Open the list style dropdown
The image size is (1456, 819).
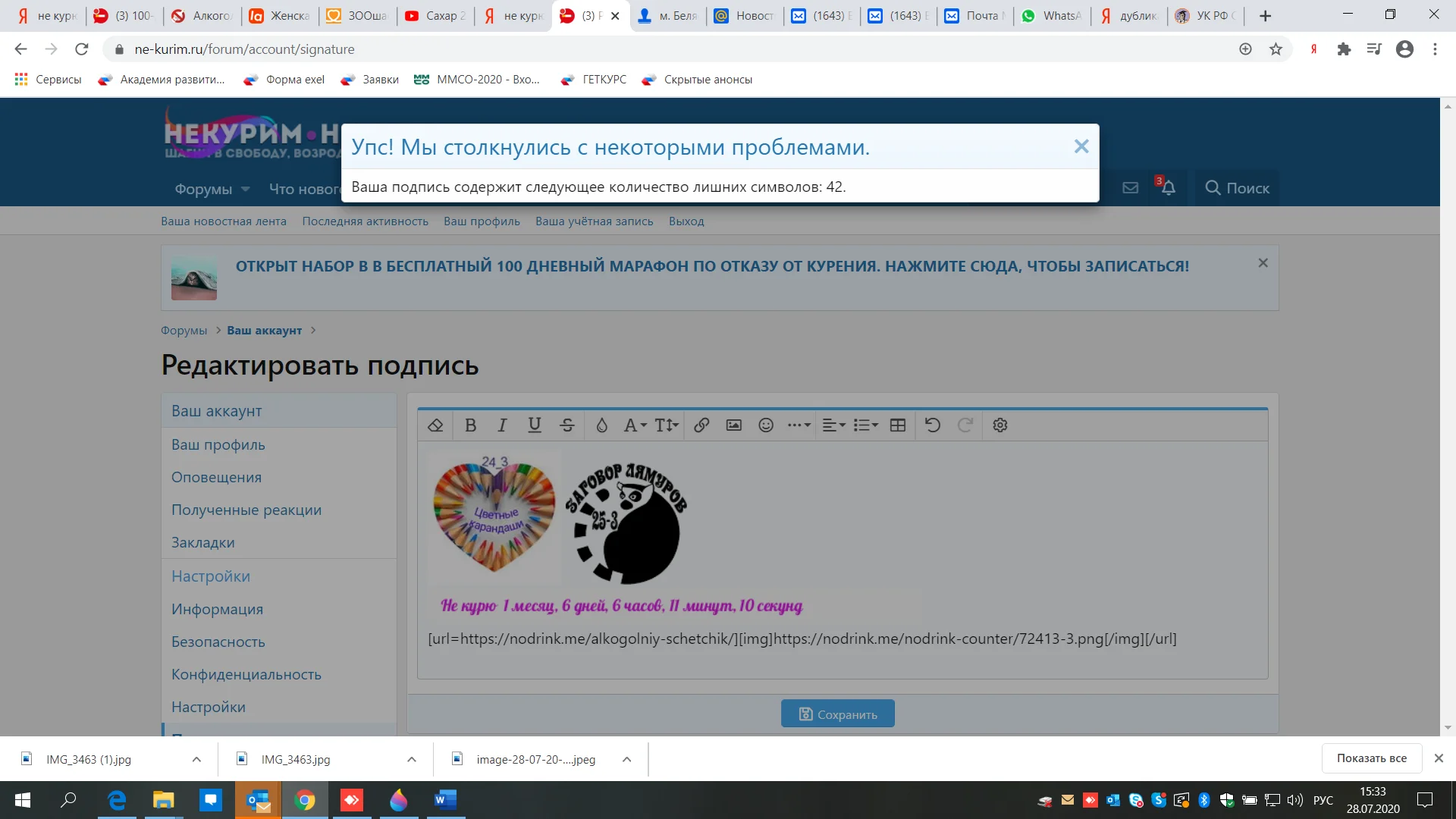click(864, 425)
